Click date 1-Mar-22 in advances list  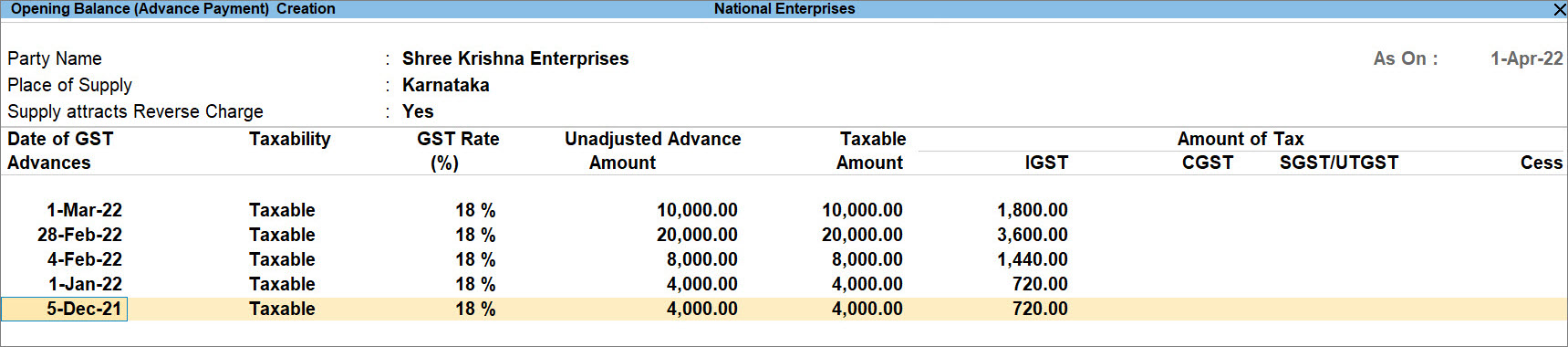point(84,210)
